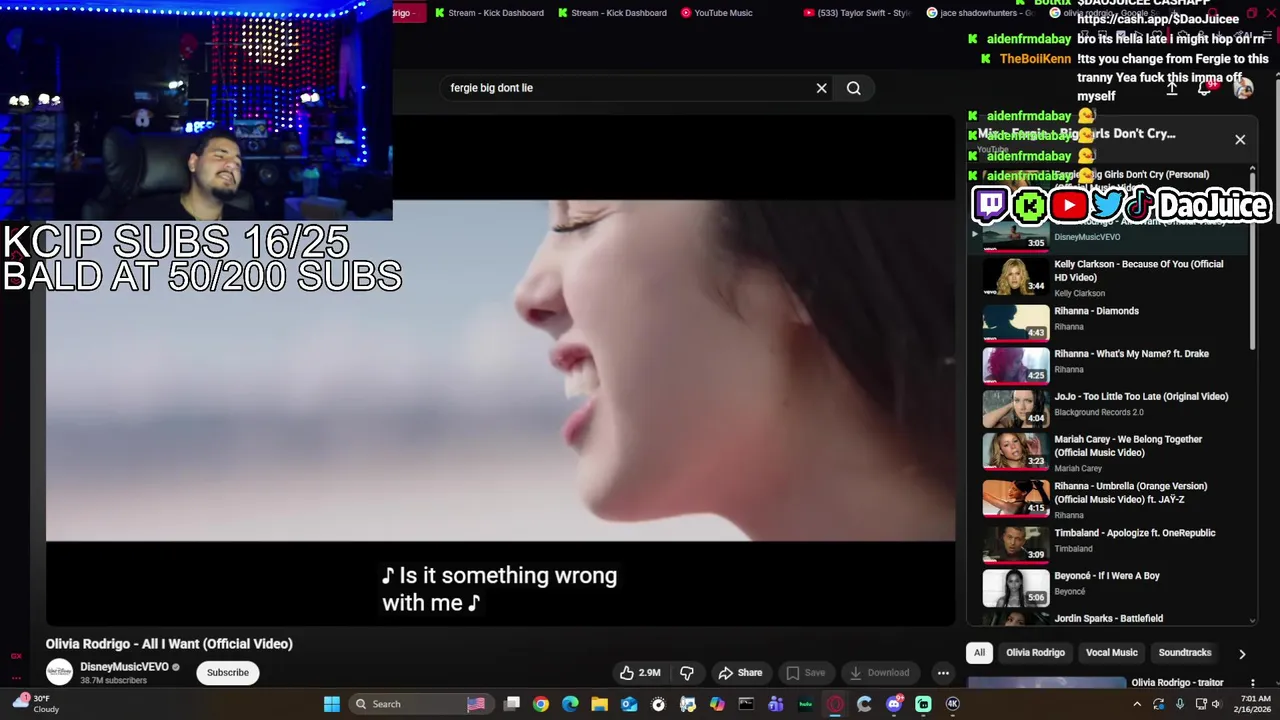1280x720 pixels.
Task: Open Discord from the taskbar
Action: coord(894,704)
